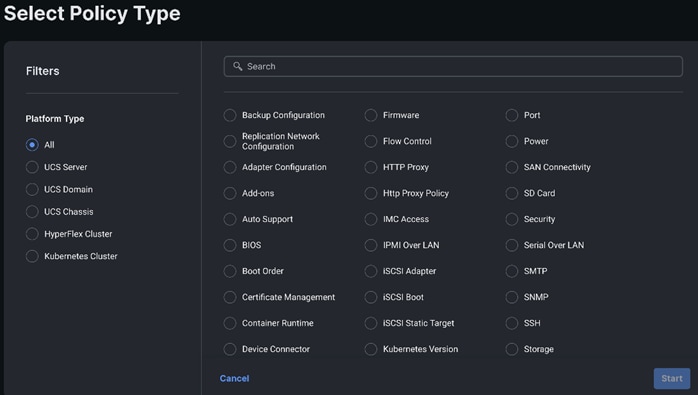
Task: Choose the SMTP policy
Action: click(512, 271)
